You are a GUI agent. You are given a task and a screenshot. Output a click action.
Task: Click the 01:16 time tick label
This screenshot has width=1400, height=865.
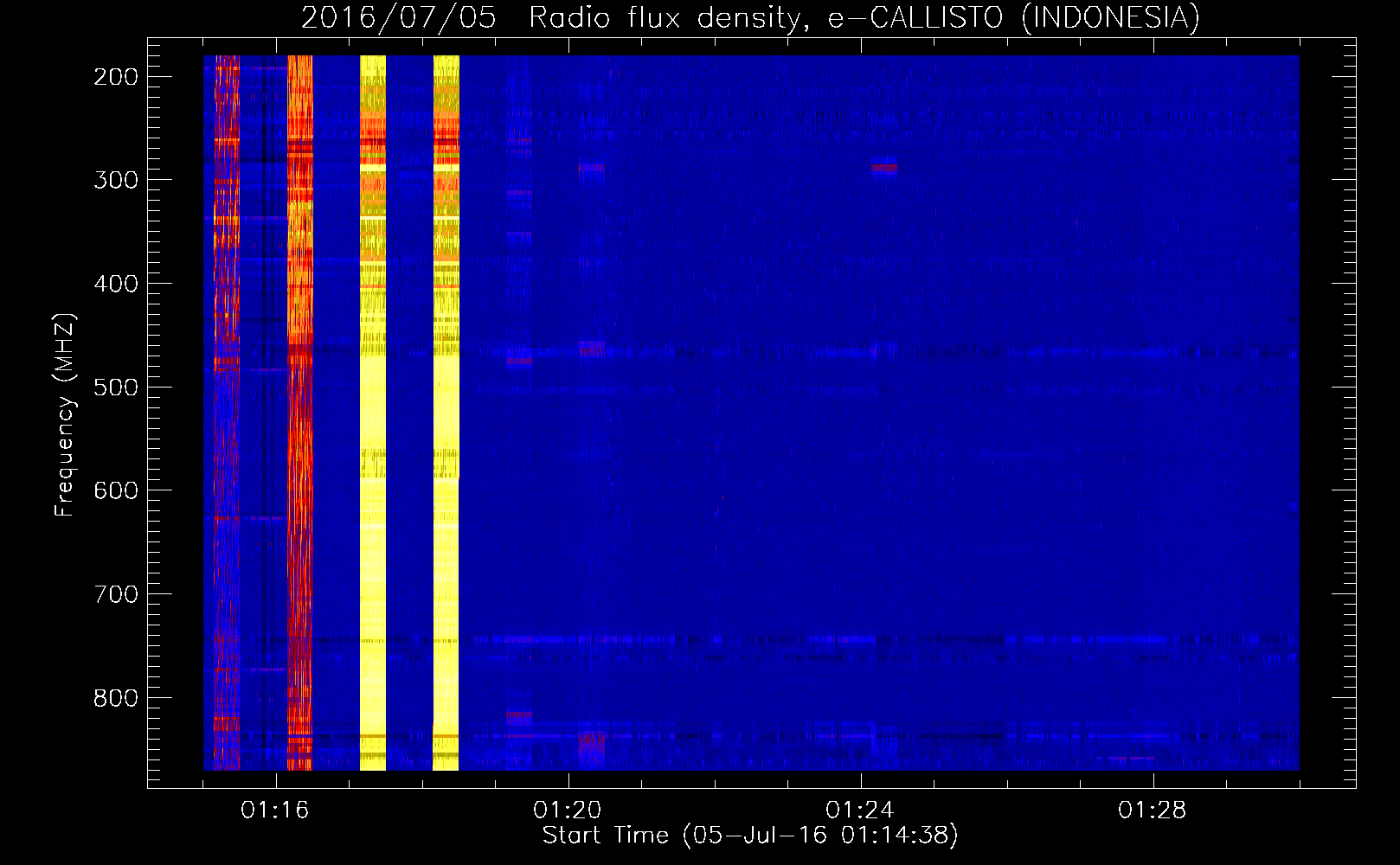275,811
